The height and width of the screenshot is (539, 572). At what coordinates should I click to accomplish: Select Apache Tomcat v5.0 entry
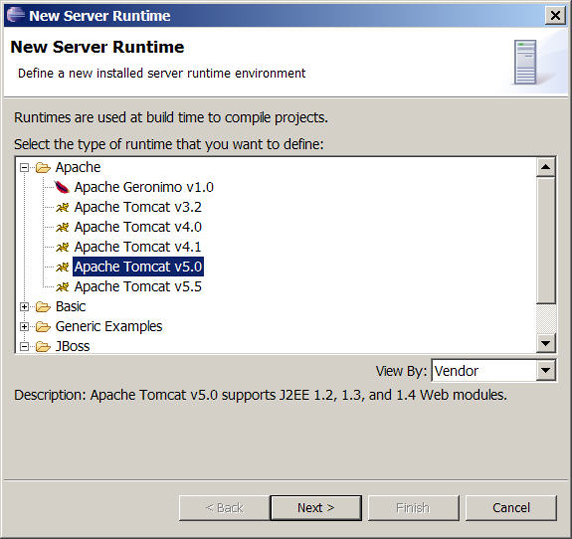tap(138, 267)
